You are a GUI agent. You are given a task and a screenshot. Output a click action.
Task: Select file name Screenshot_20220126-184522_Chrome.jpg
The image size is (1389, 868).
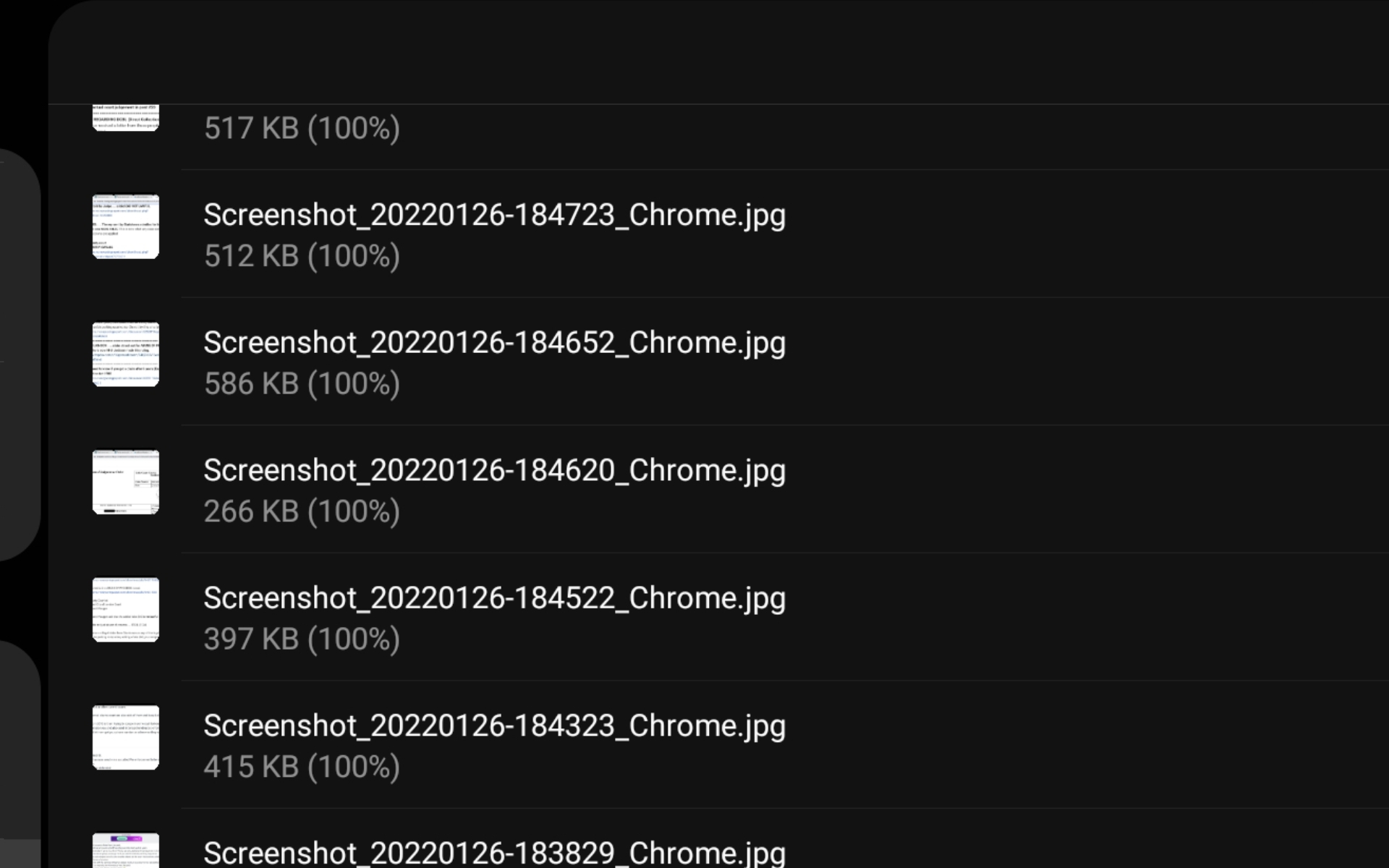click(494, 598)
